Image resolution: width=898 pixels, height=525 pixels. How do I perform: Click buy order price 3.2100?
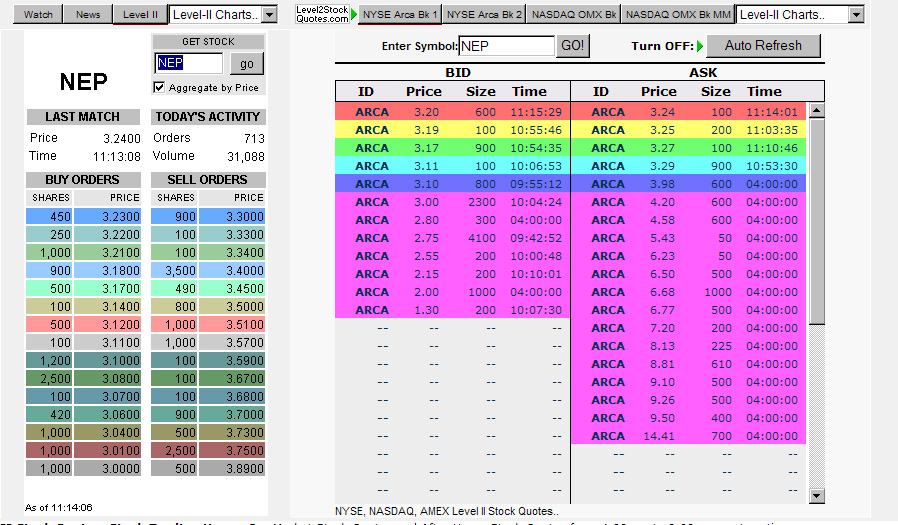108,252
